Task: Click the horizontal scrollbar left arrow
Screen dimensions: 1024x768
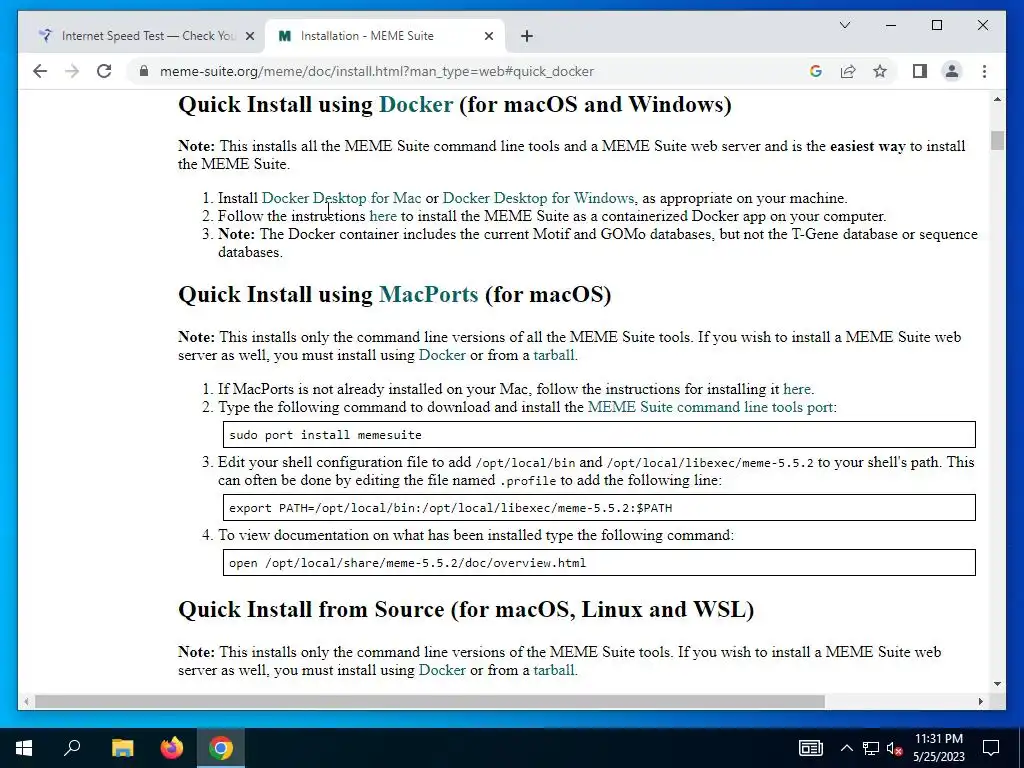Action: [26, 701]
